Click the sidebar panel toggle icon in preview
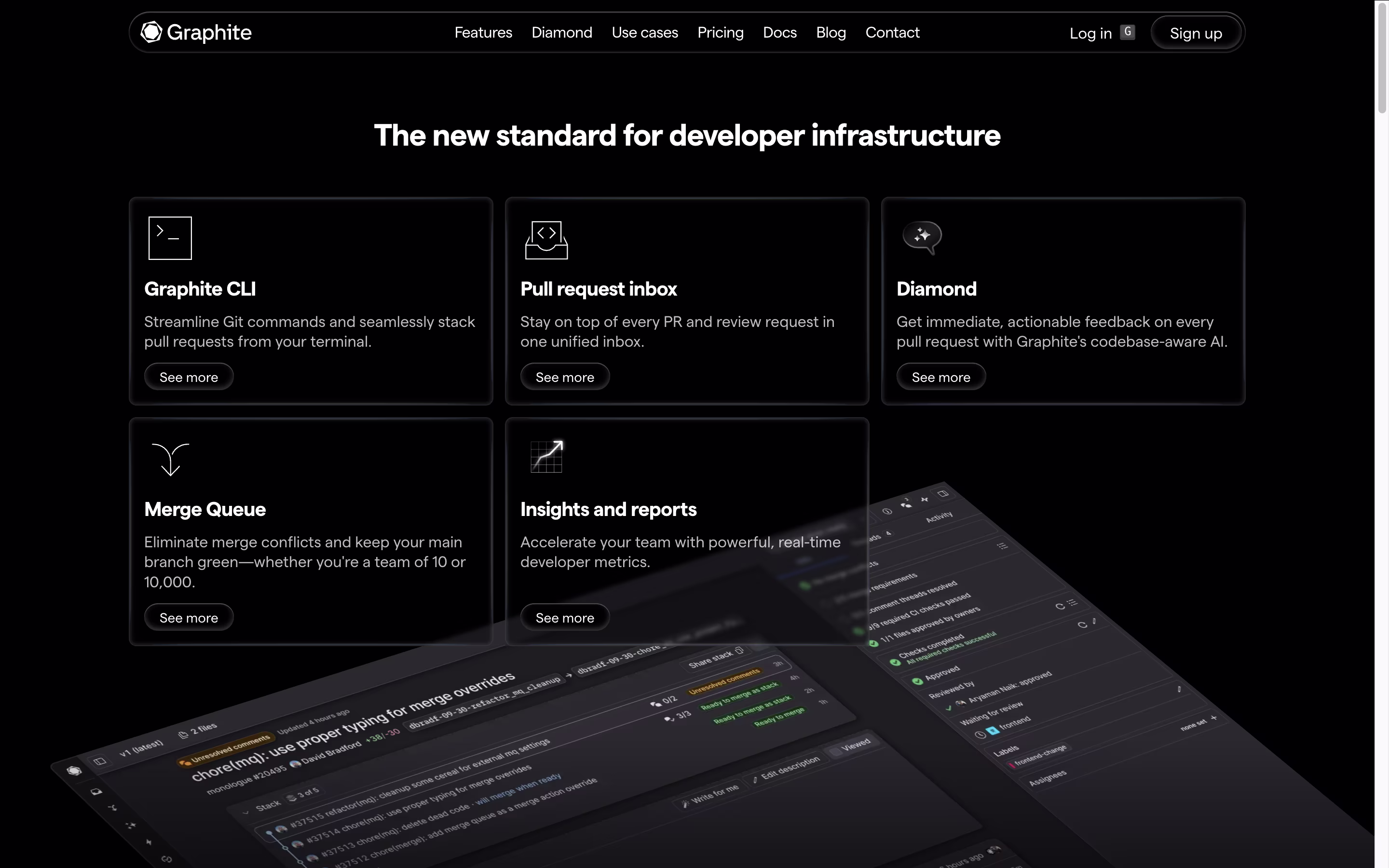 point(100,761)
